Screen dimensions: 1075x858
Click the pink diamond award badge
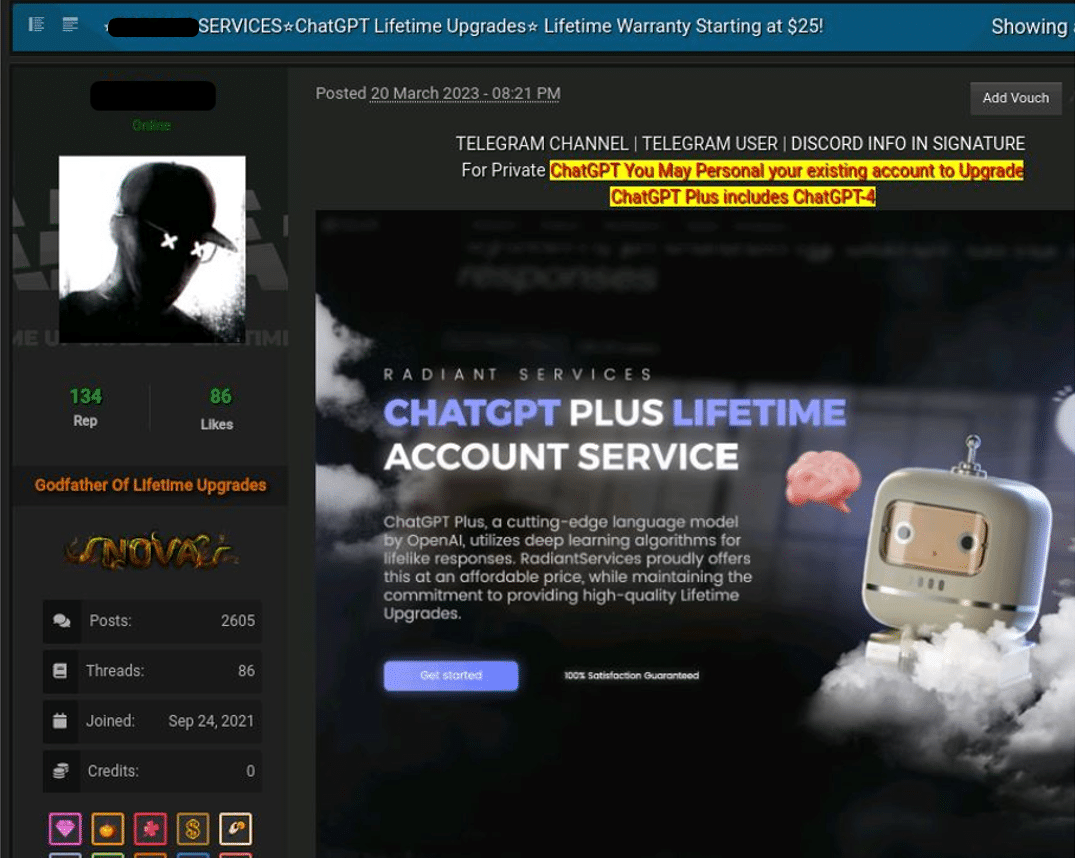click(x=65, y=829)
